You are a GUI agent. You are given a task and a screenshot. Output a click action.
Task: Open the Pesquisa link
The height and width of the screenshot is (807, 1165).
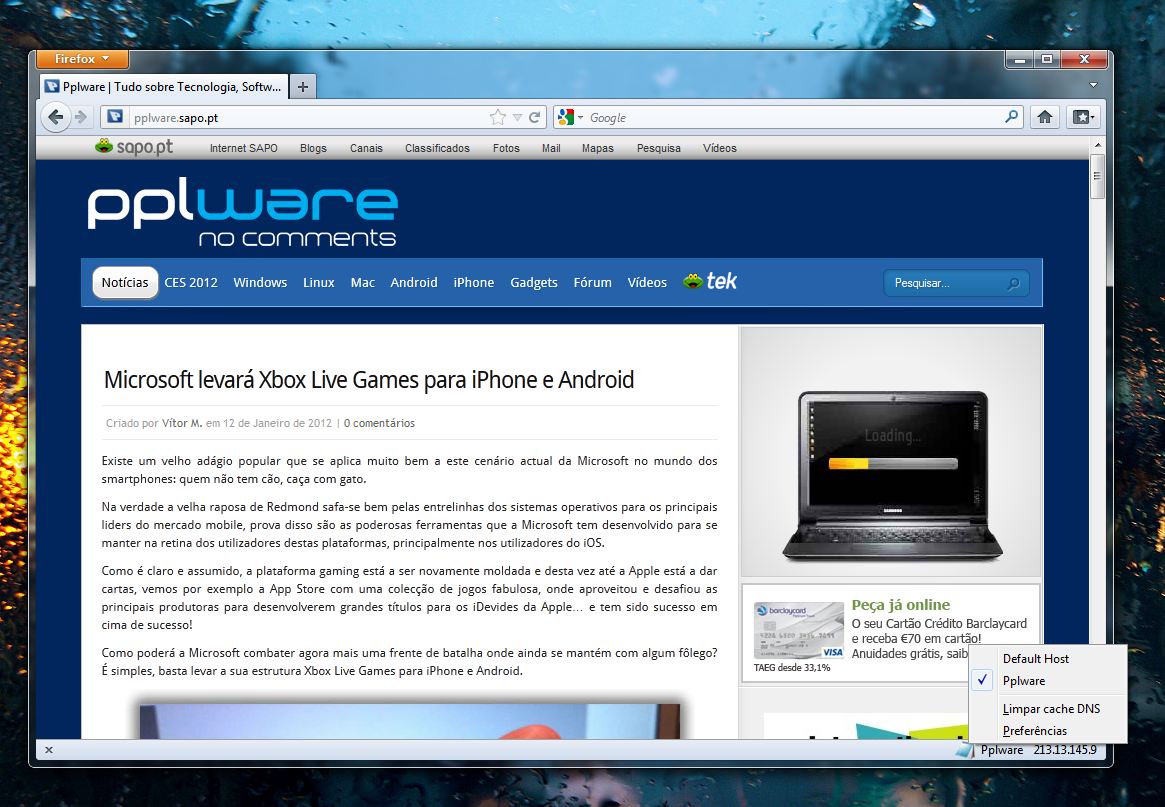point(659,148)
